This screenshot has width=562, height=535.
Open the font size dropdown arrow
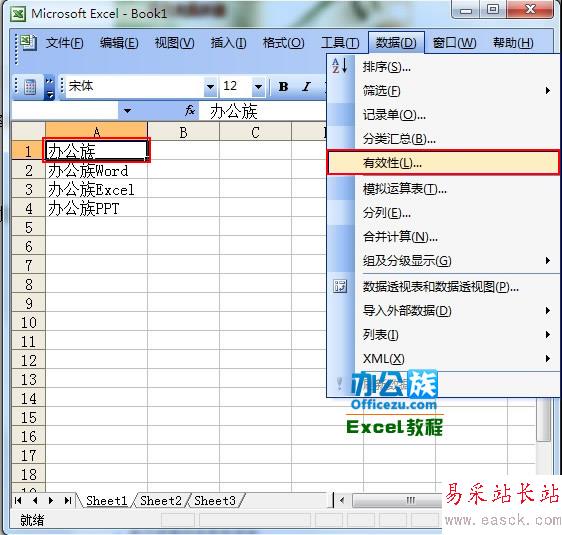[x=258, y=87]
